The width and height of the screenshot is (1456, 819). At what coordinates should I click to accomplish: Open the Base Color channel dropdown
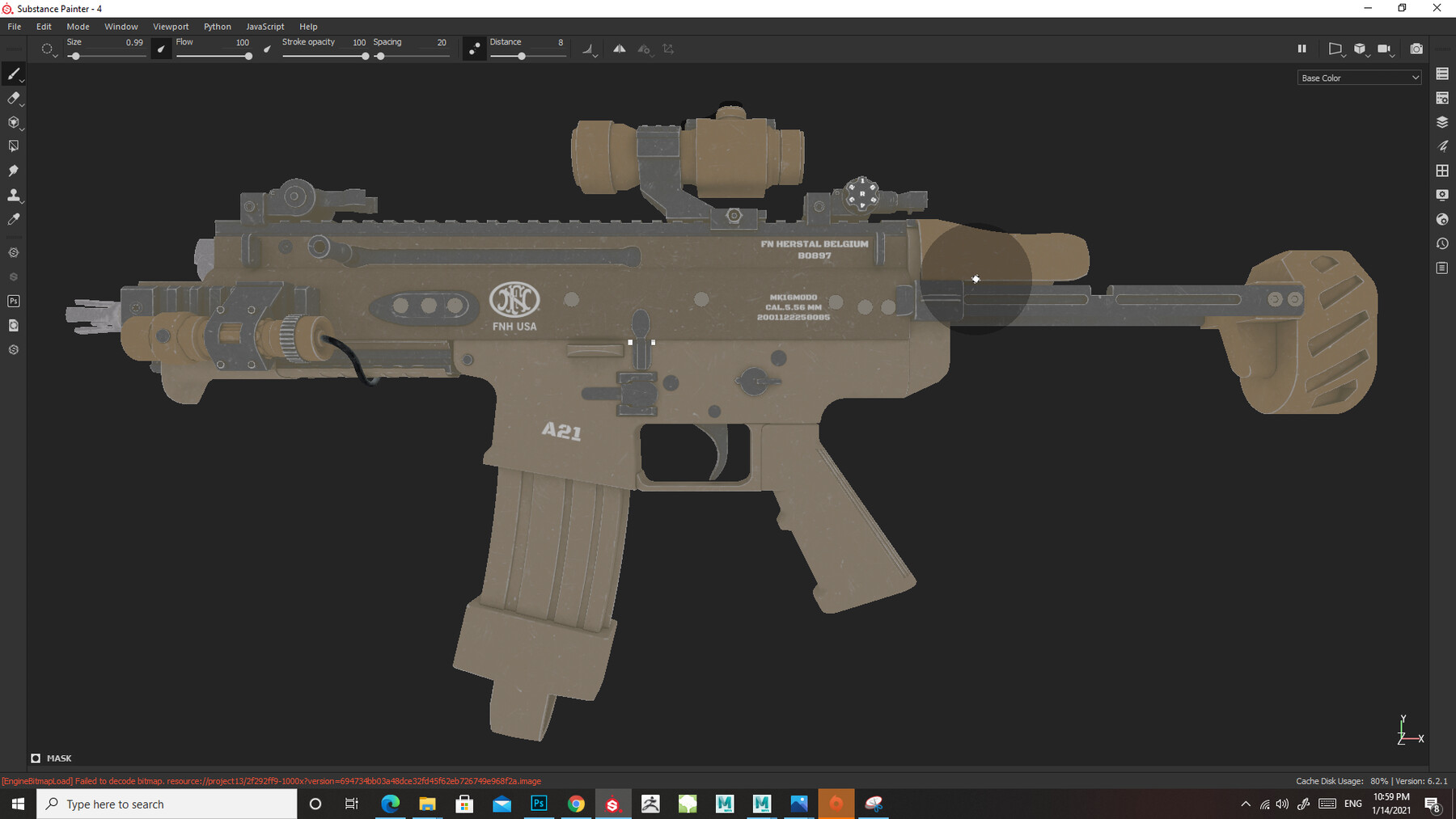pyautogui.click(x=1359, y=77)
